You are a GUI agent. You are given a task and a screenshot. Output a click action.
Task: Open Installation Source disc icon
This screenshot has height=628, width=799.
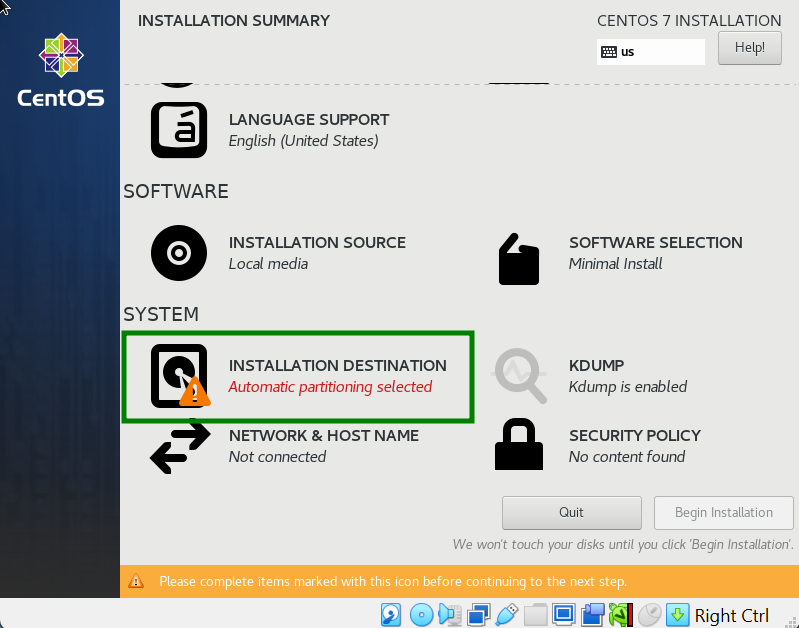pos(179,253)
